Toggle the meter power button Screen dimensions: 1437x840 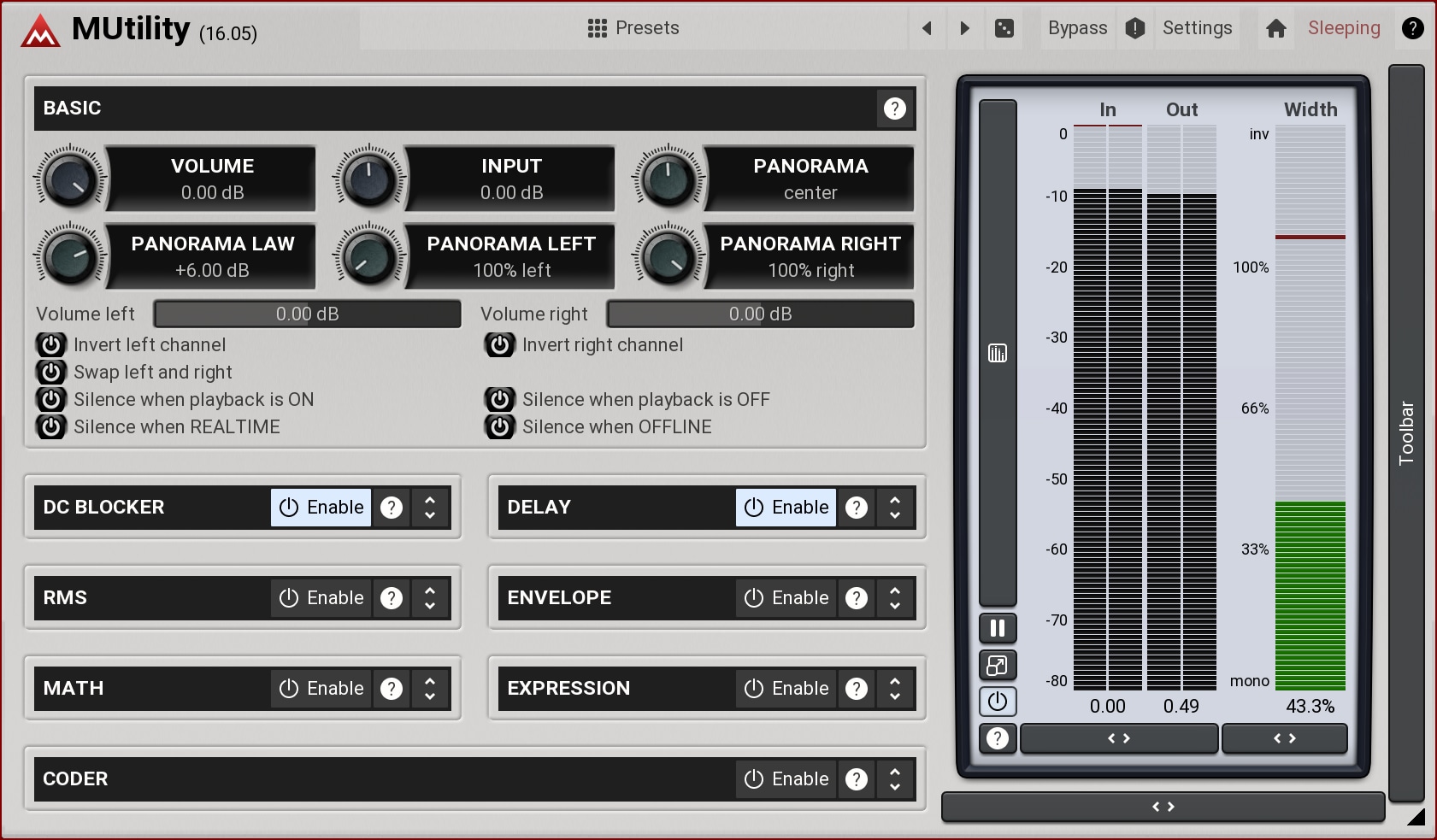[998, 702]
